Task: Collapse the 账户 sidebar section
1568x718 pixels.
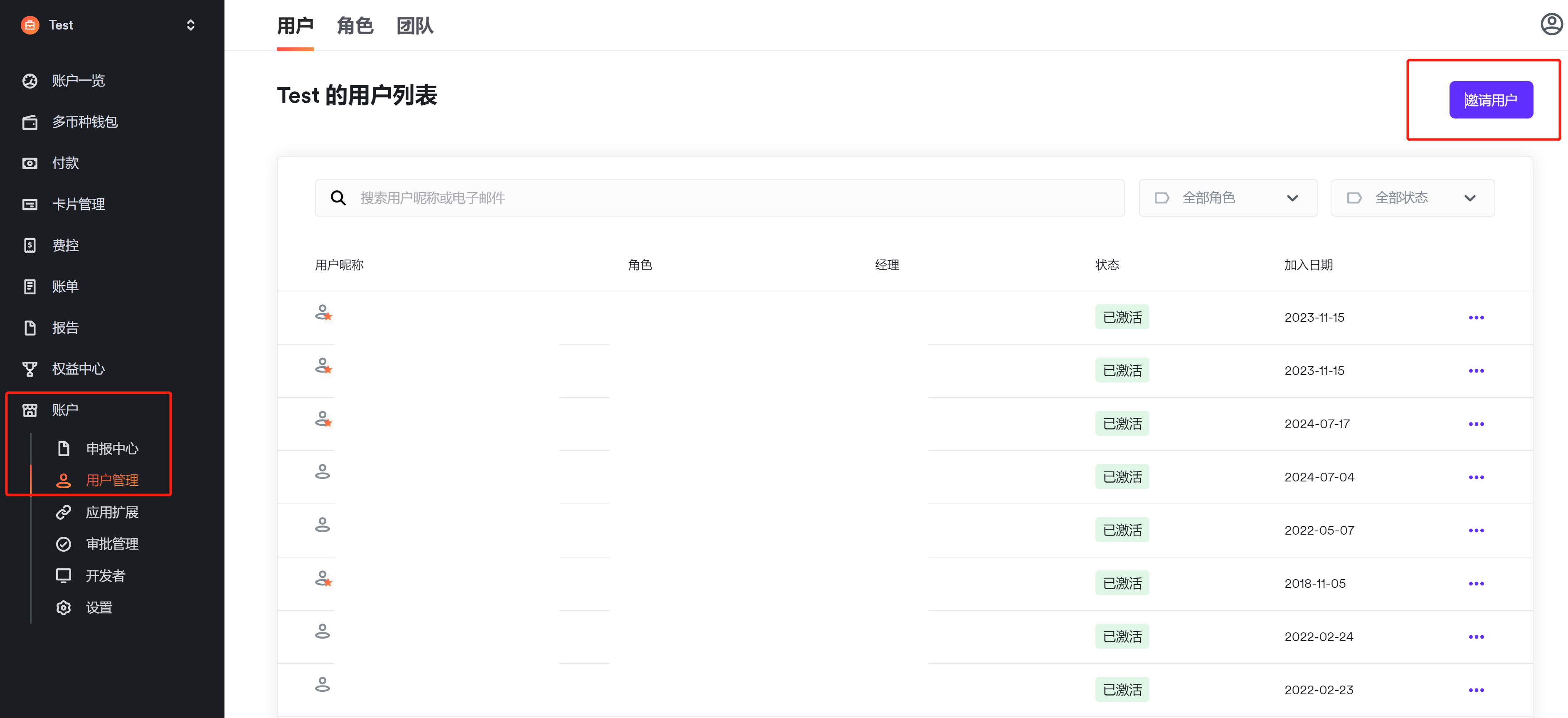Action: (x=64, y=410)
